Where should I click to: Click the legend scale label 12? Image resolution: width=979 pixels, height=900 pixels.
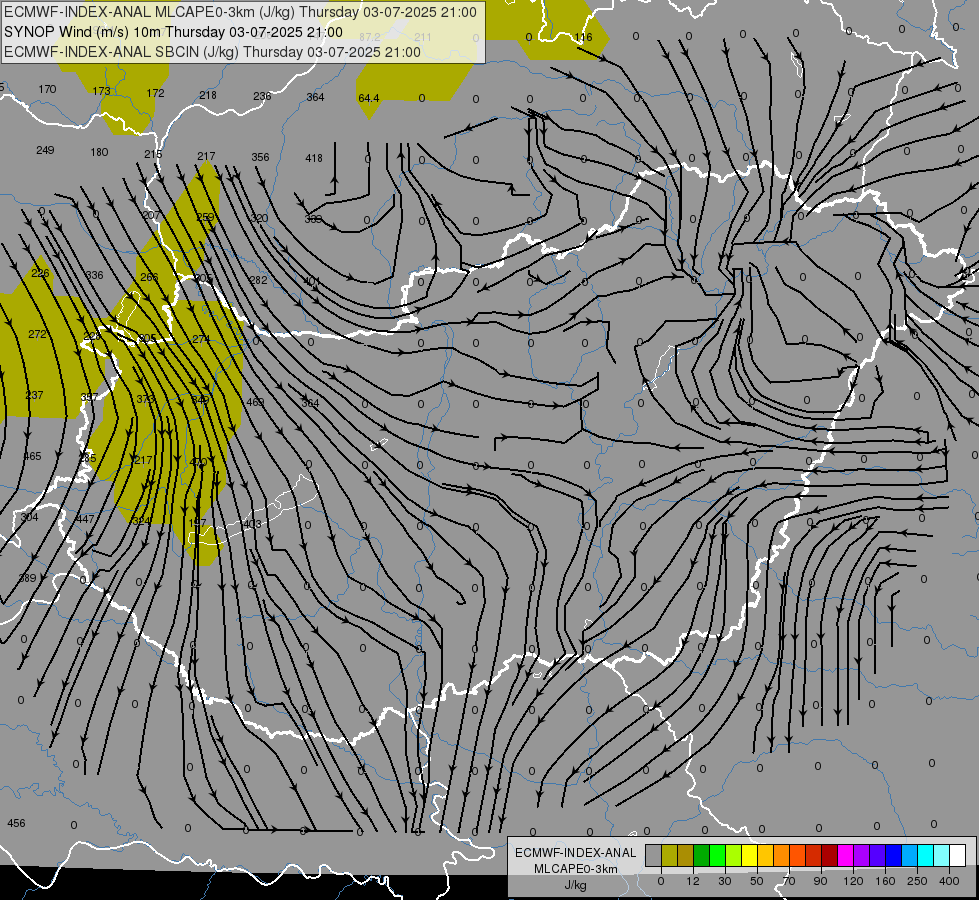(x=693, y=881)
